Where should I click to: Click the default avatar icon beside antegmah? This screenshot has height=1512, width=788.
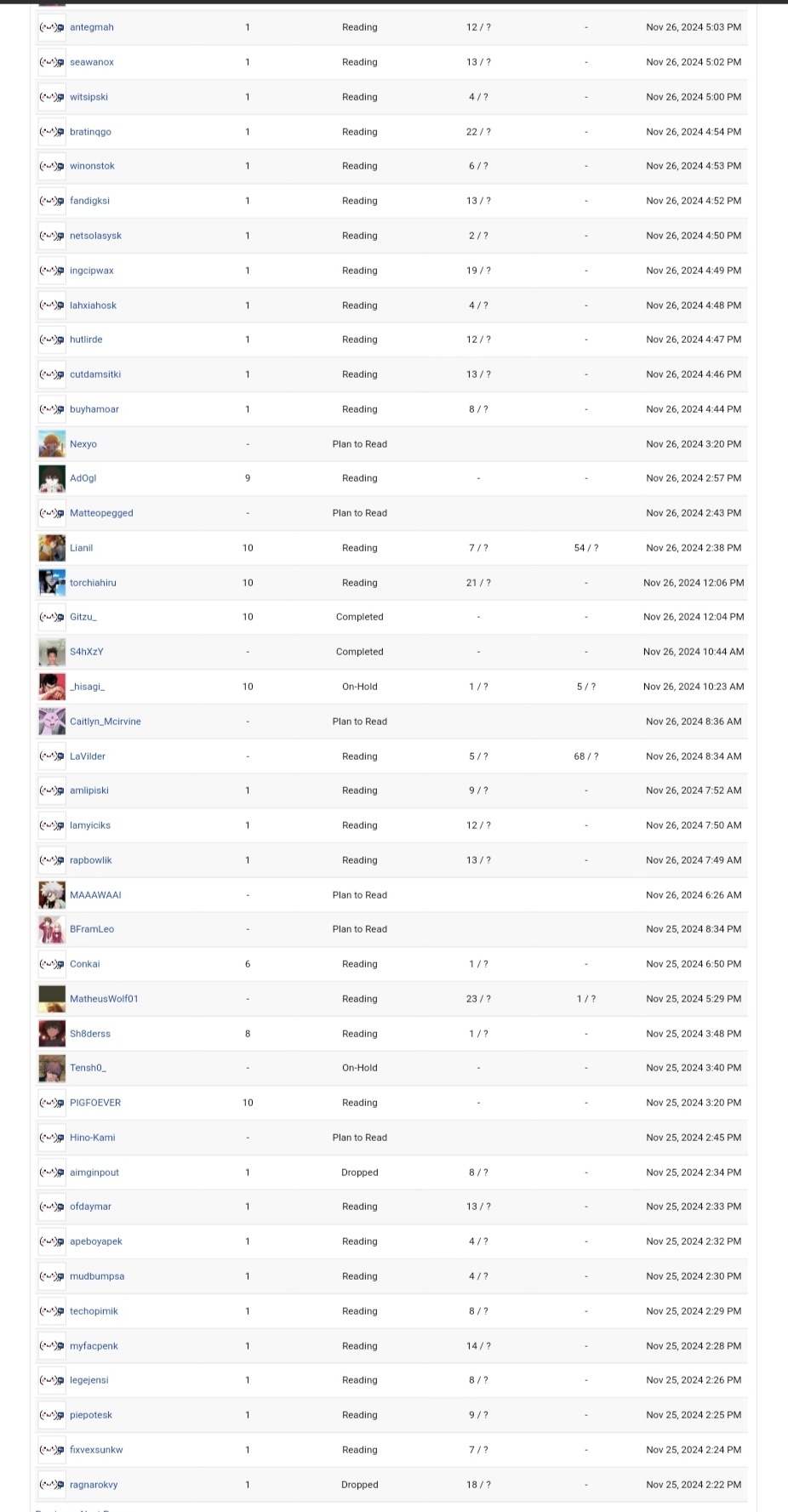pyautogui.click(x=52, y=28)
